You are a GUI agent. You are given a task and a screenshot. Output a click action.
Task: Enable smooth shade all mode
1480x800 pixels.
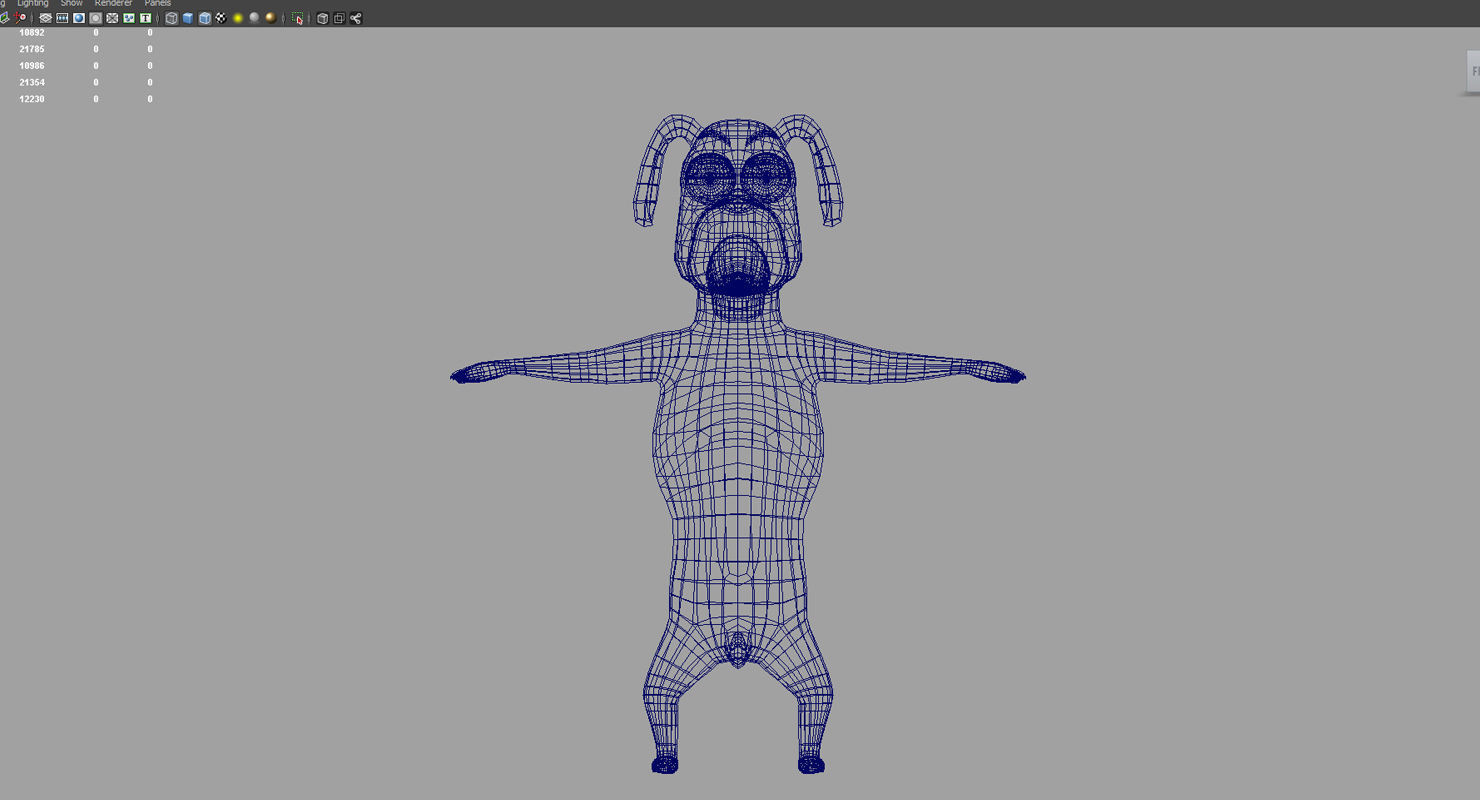coord(188,18)
